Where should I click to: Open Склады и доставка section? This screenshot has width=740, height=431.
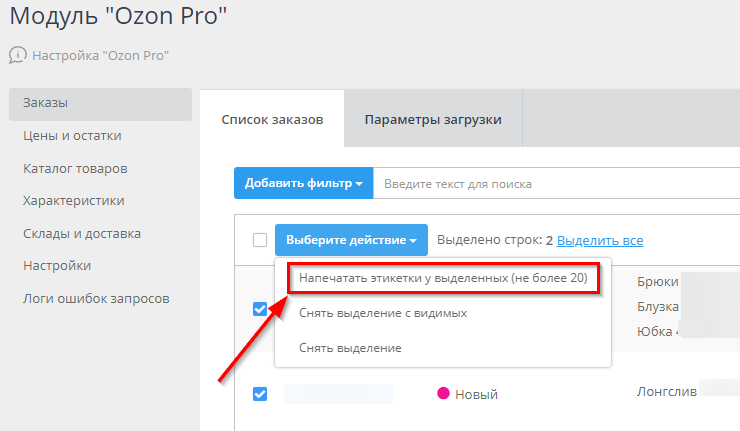81,233
